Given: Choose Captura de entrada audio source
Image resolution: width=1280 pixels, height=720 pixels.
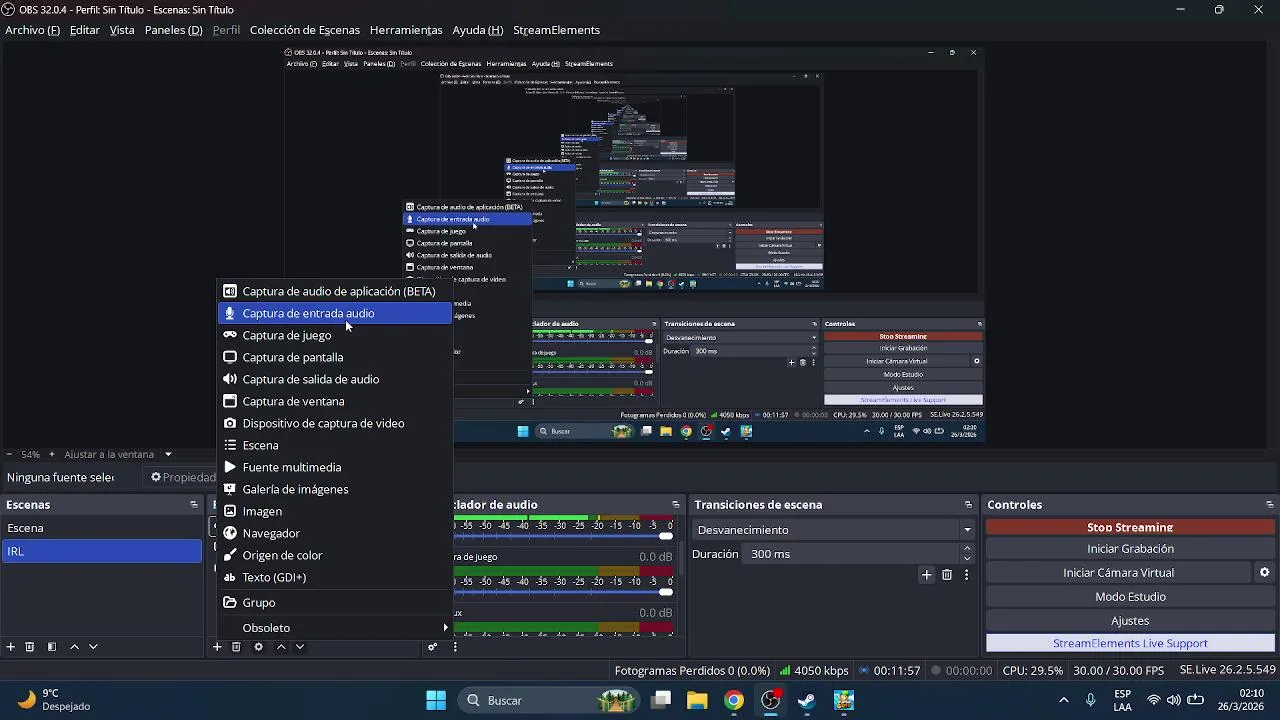Looking at the screenshot, I should [334, 313].
